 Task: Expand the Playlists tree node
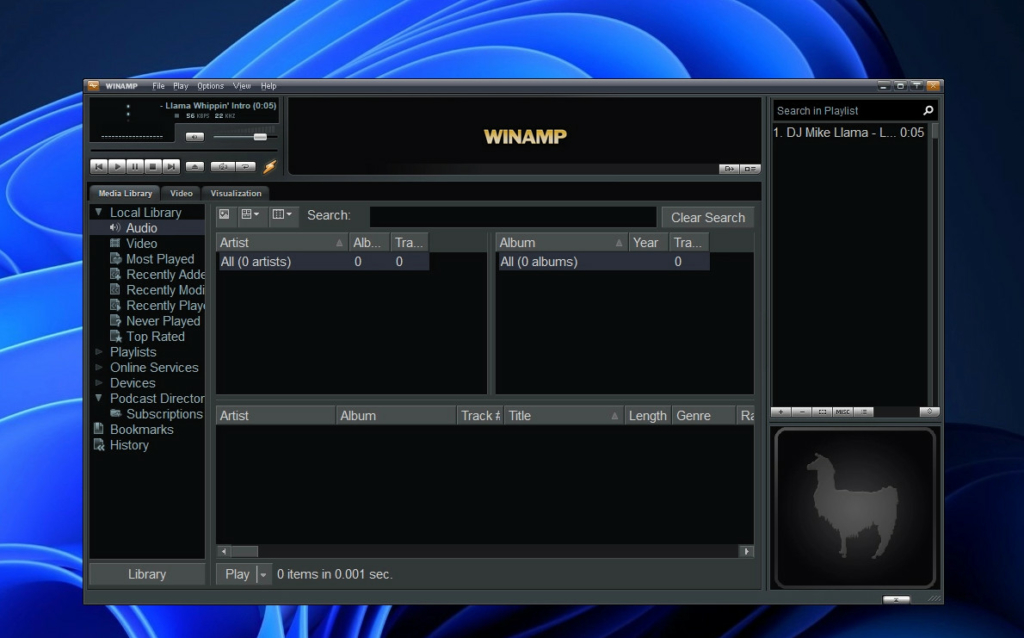[99, 352]
